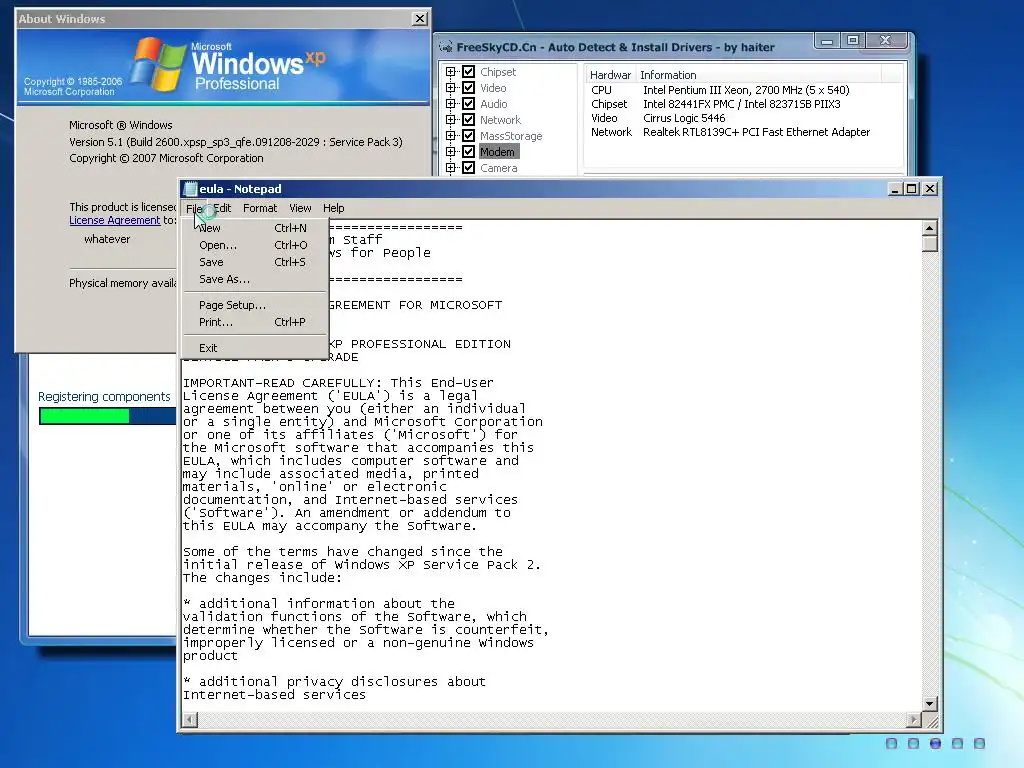Open the File menu in Notepad
1024x768 pixels.
(x=194, y=208)
